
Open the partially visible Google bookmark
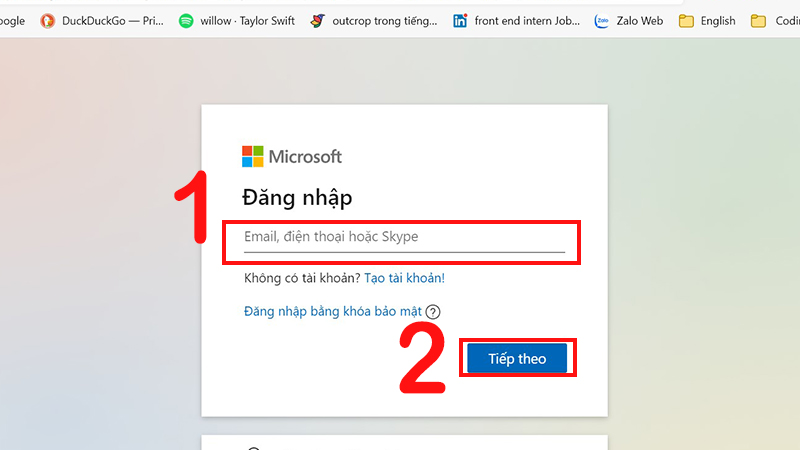10,20
